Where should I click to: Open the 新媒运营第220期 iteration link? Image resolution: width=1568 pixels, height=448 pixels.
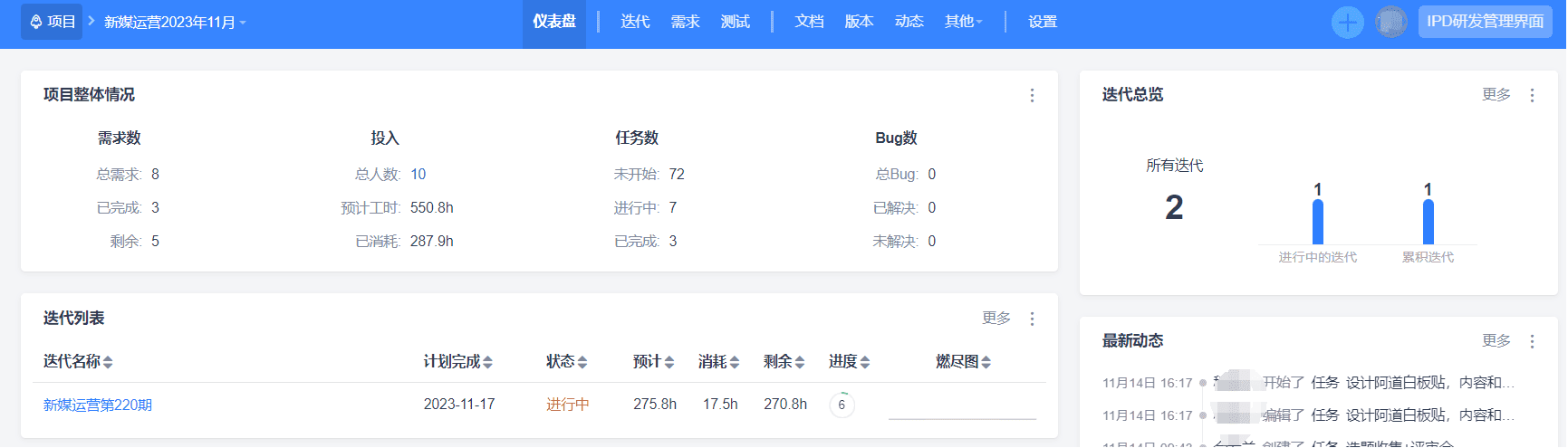[98, 405]
